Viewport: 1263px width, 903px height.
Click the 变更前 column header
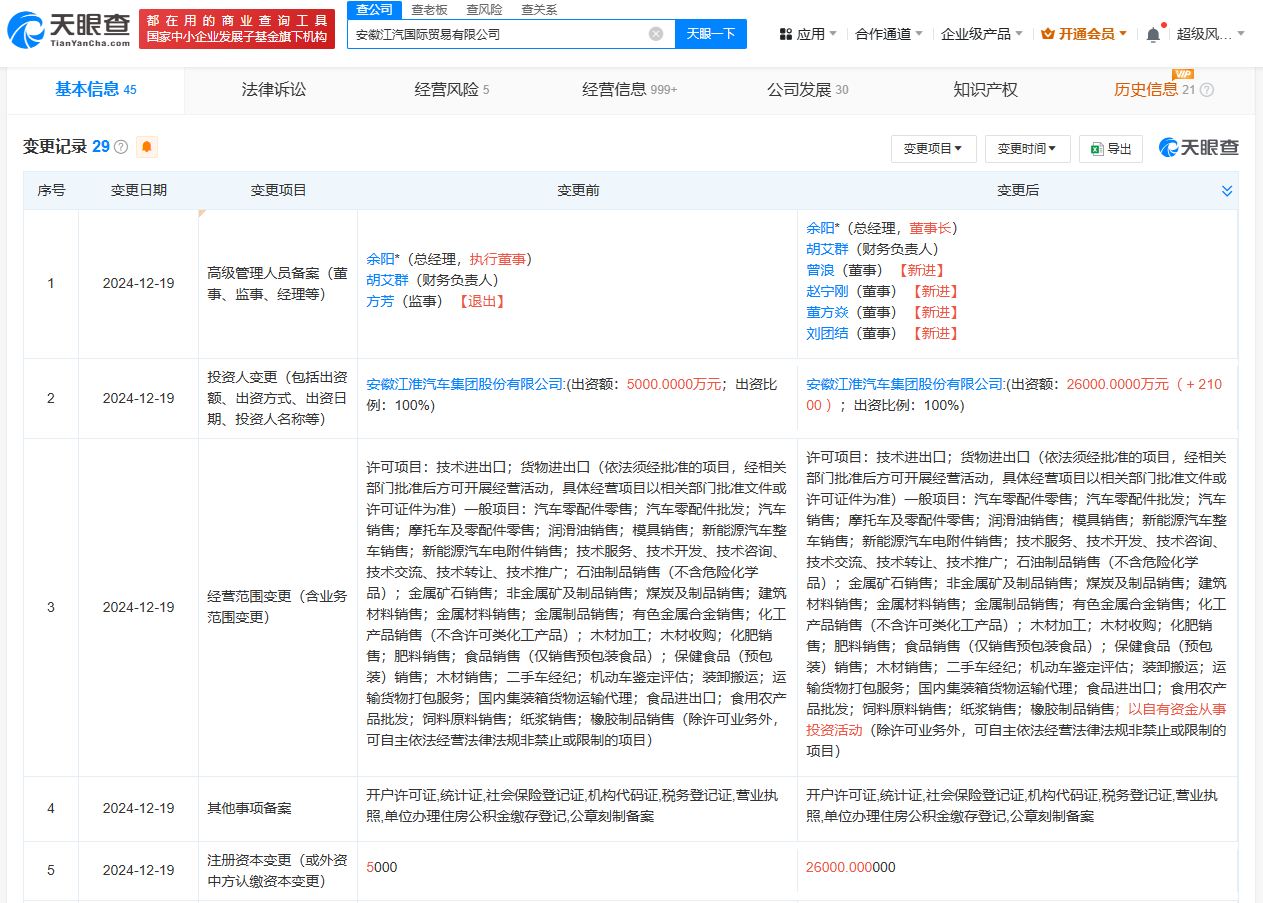(x=578, y=190)
